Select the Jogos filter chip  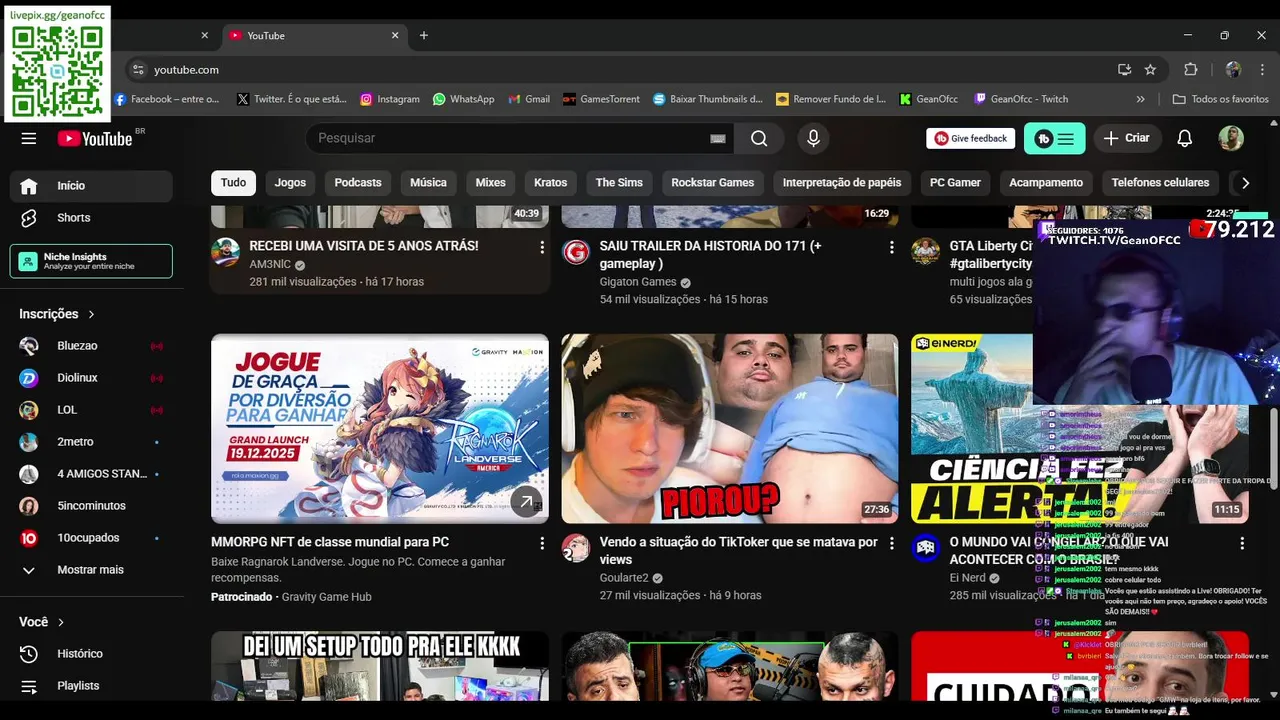tap(290, 183)
